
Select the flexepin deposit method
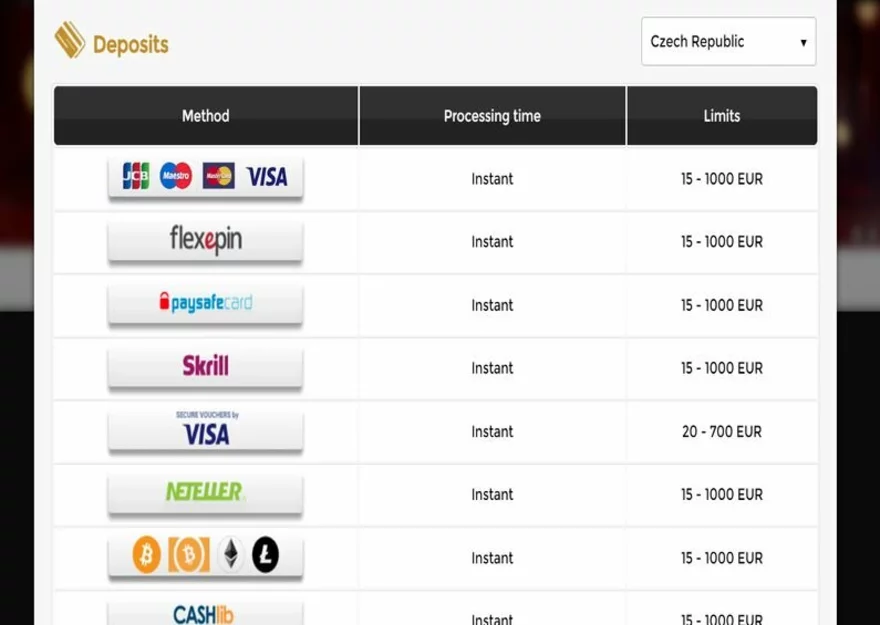205,241
